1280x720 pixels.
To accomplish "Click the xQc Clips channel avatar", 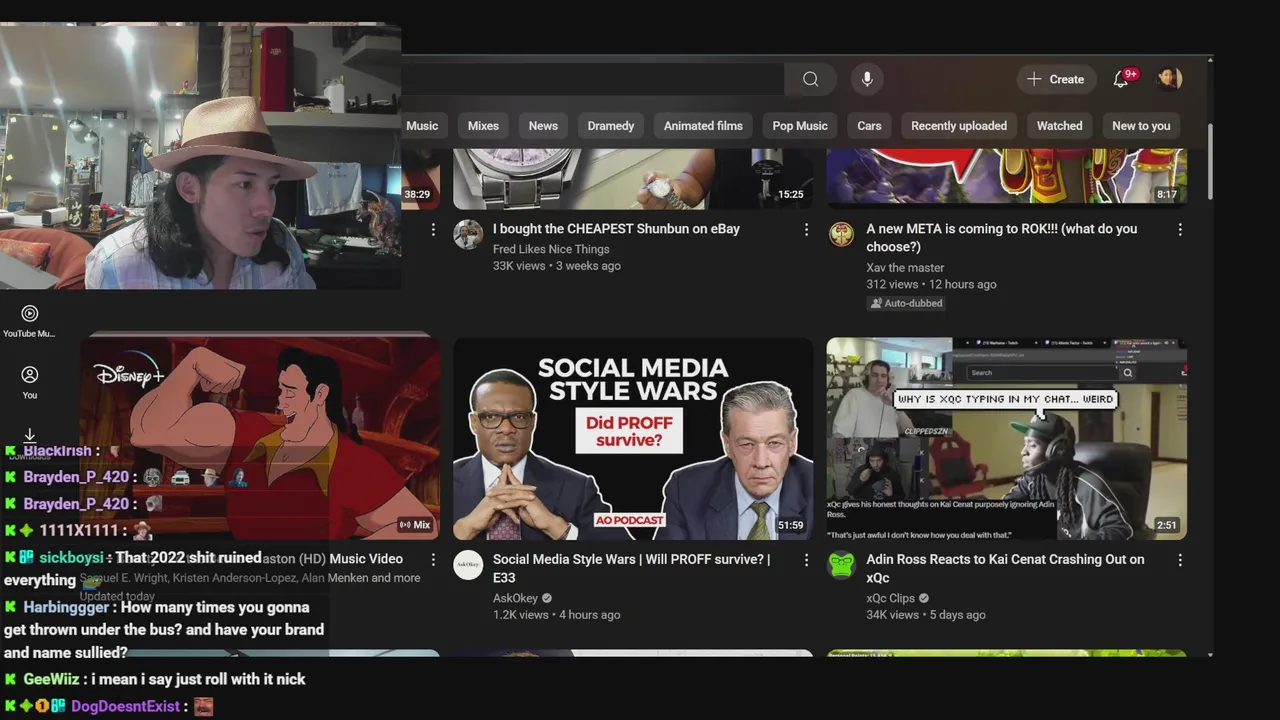I will [x=842, y=565].
